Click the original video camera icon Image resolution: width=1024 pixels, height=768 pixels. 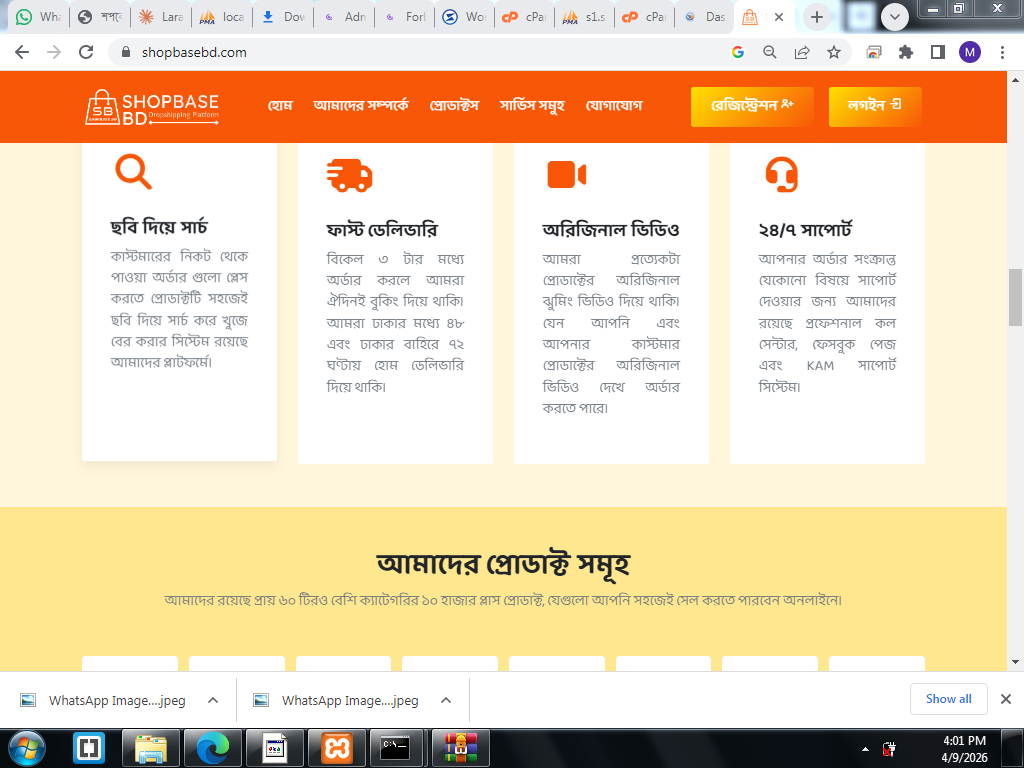coord(566,174)
